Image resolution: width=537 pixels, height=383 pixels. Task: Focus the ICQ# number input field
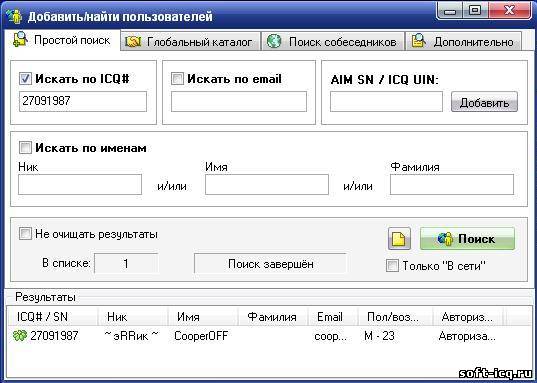[83, 101]
